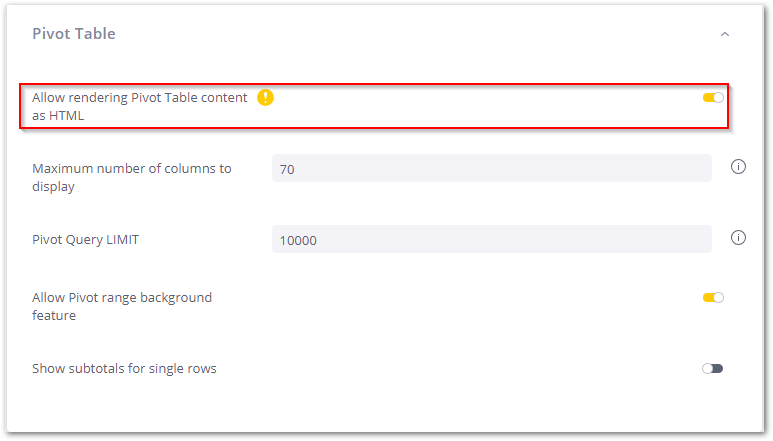Collapse the Pivot Table section using the chevron

click(x=725, y=34)
